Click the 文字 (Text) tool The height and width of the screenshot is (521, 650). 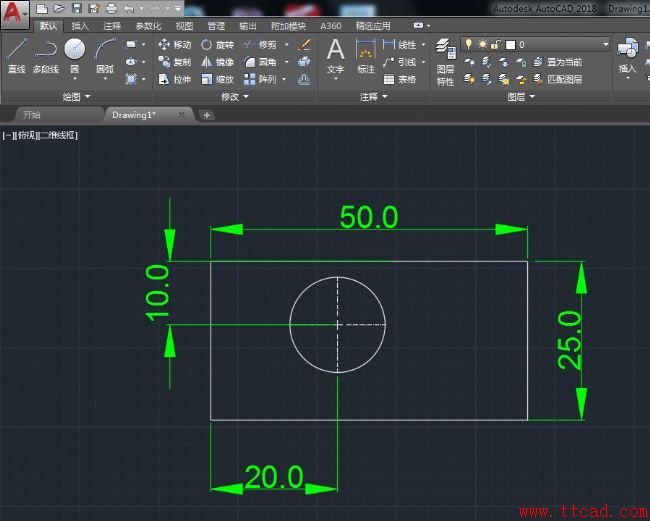coord(335,56)
